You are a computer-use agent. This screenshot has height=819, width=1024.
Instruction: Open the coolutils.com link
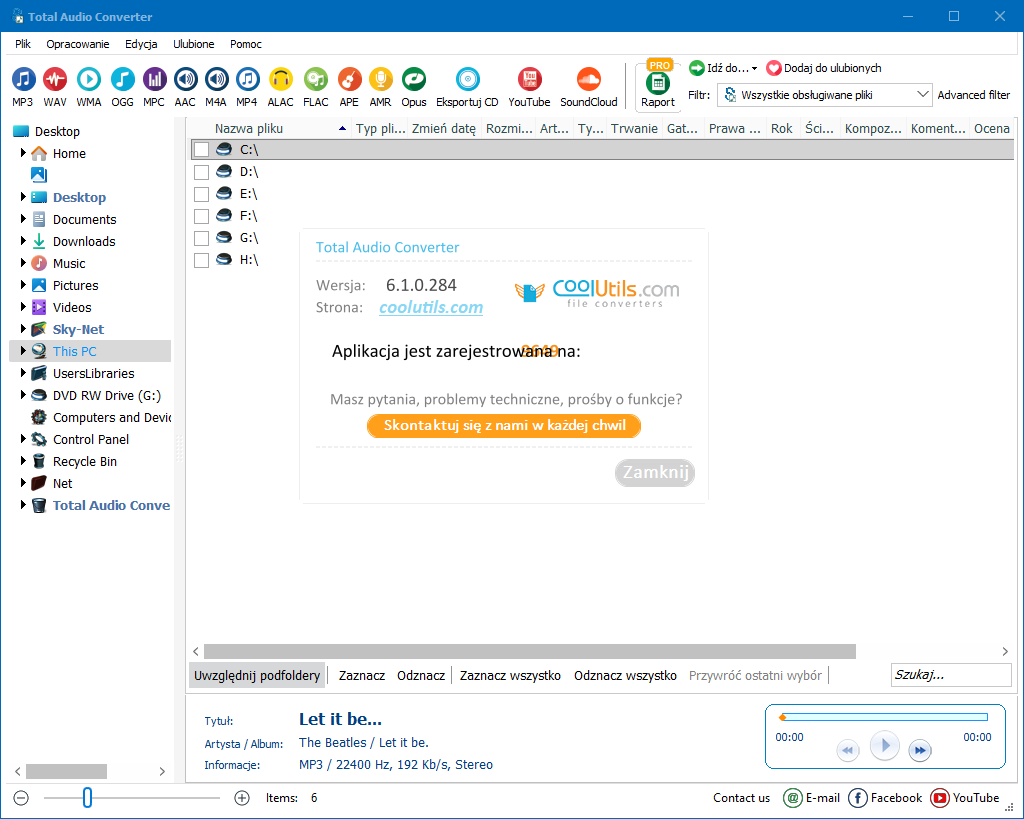431,308
